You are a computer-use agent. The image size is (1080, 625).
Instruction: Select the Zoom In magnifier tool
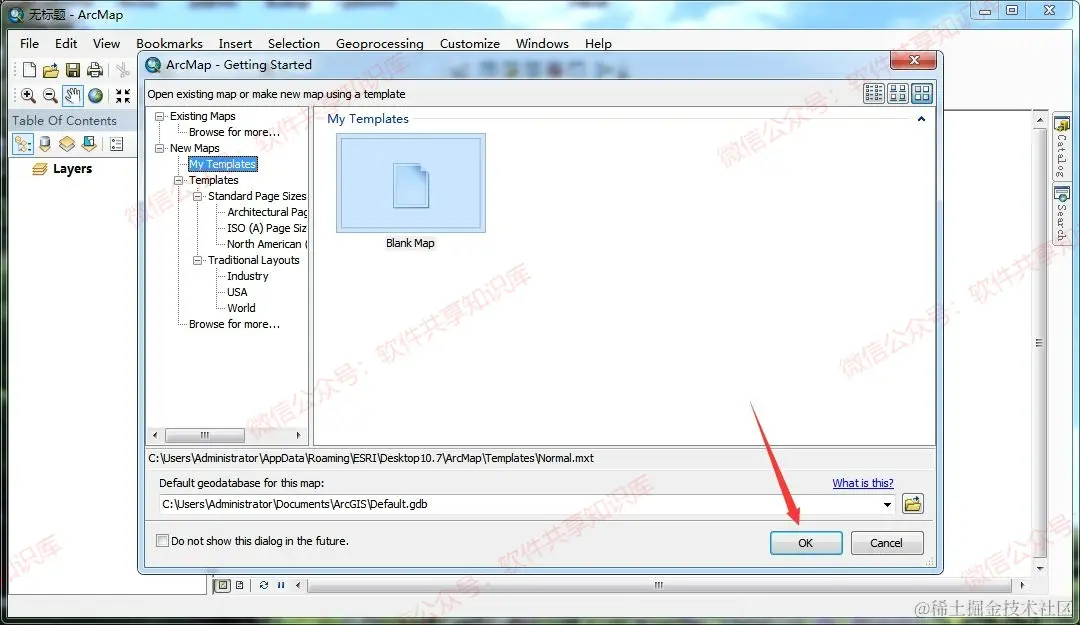(x=28, y=95)
